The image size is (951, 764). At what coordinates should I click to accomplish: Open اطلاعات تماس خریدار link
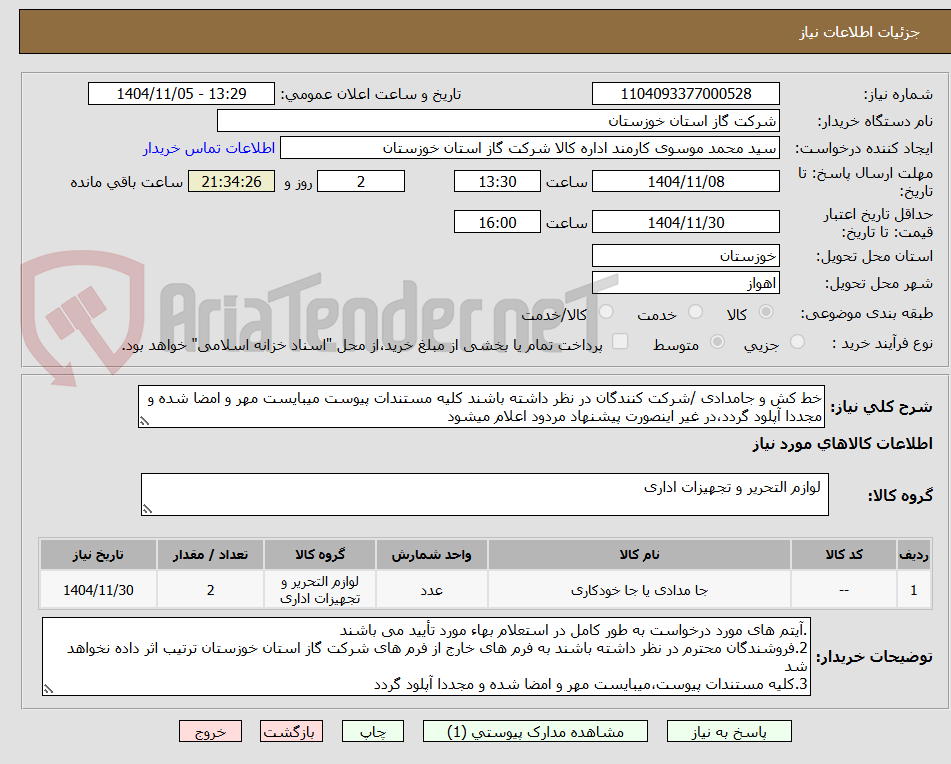209,149
